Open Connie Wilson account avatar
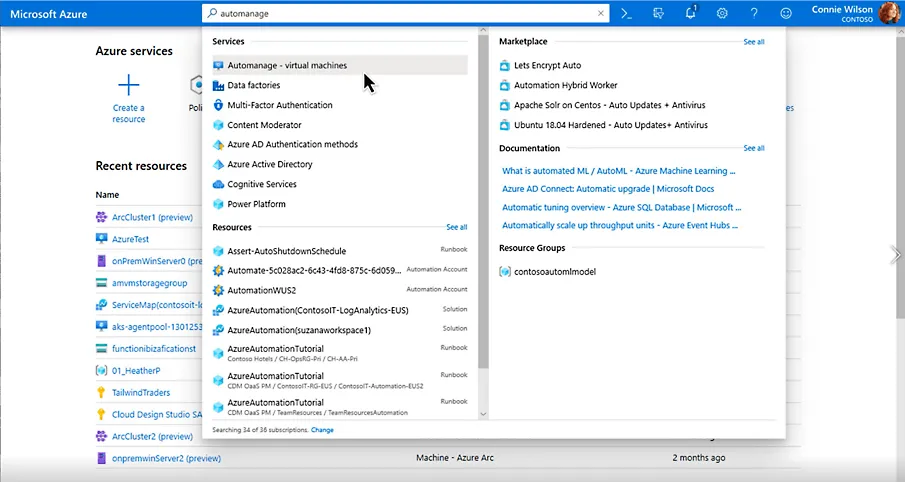 (x=890, y=14)
